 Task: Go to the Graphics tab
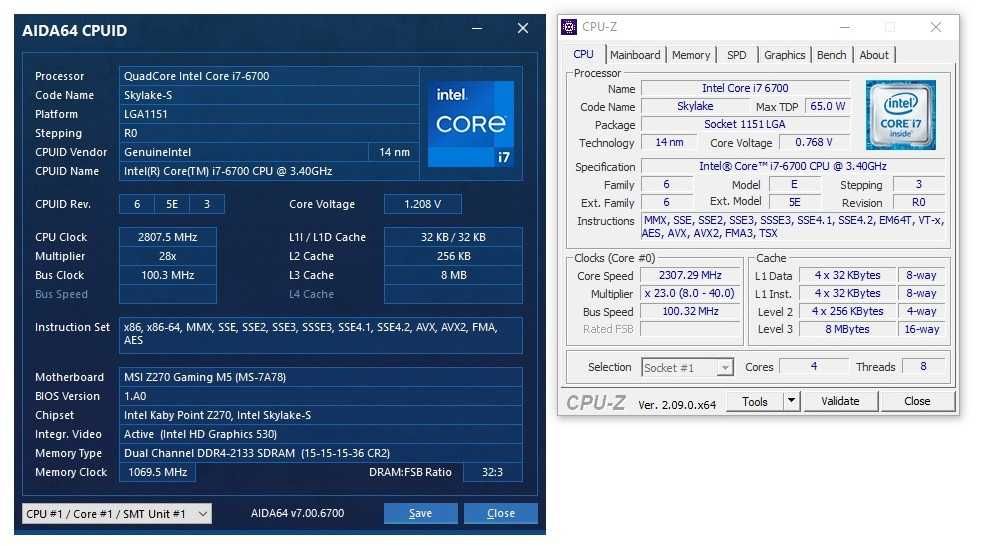[x=784, y=55]
